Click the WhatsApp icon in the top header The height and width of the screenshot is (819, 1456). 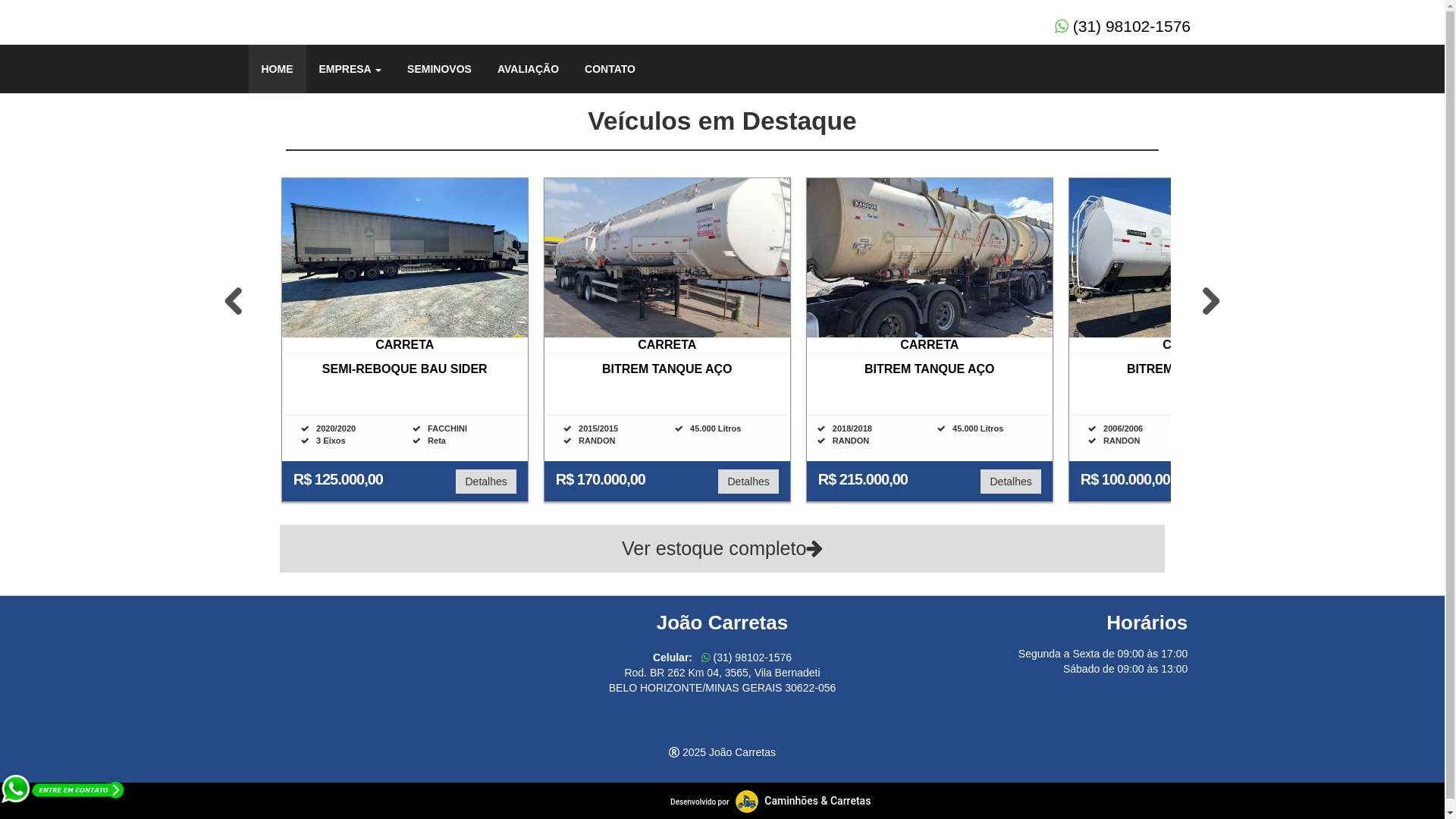pos(1061,27)
